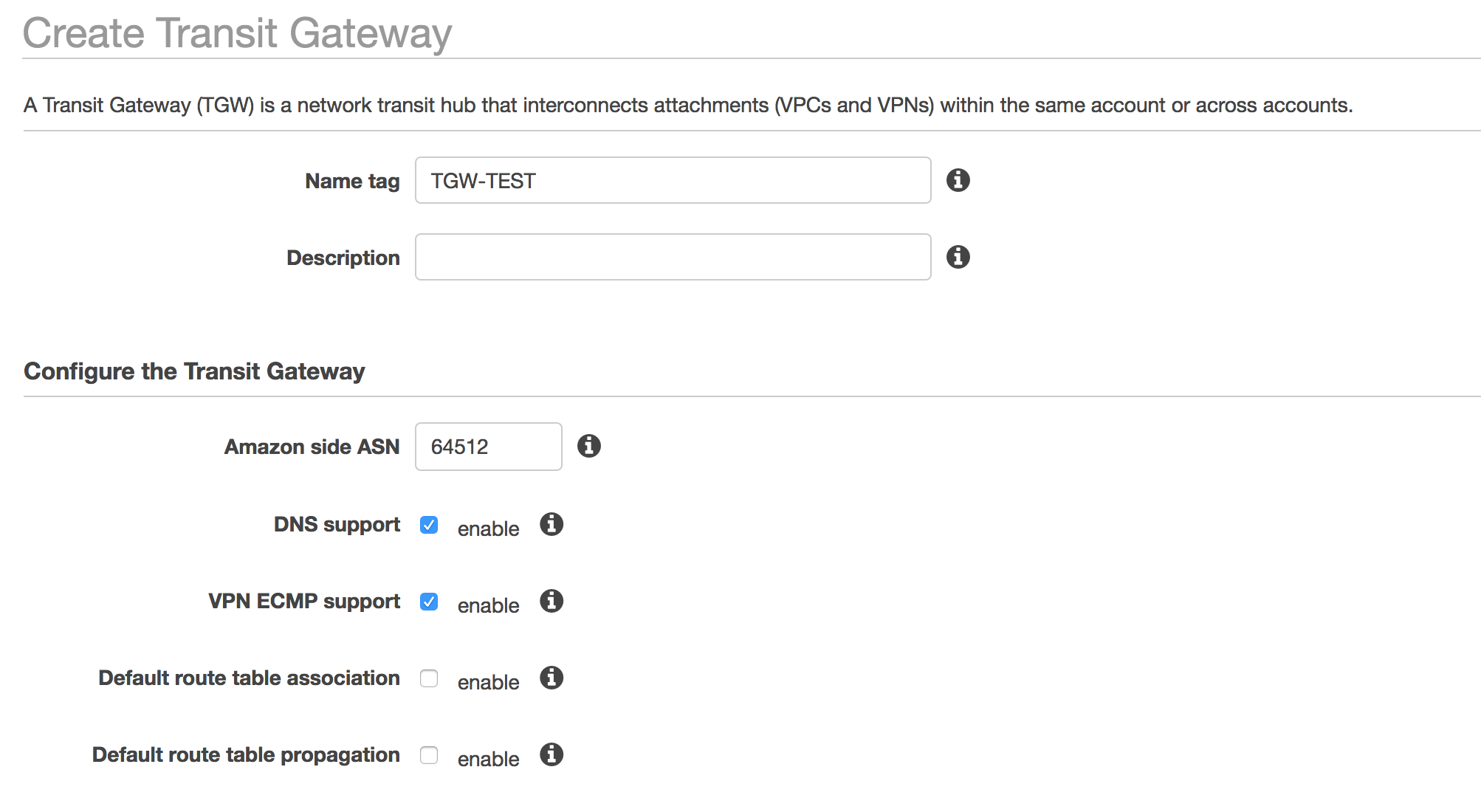Click the 'enable' label beside DNS support
Screen dimensions: 1481x812
[x=488, y=529]
